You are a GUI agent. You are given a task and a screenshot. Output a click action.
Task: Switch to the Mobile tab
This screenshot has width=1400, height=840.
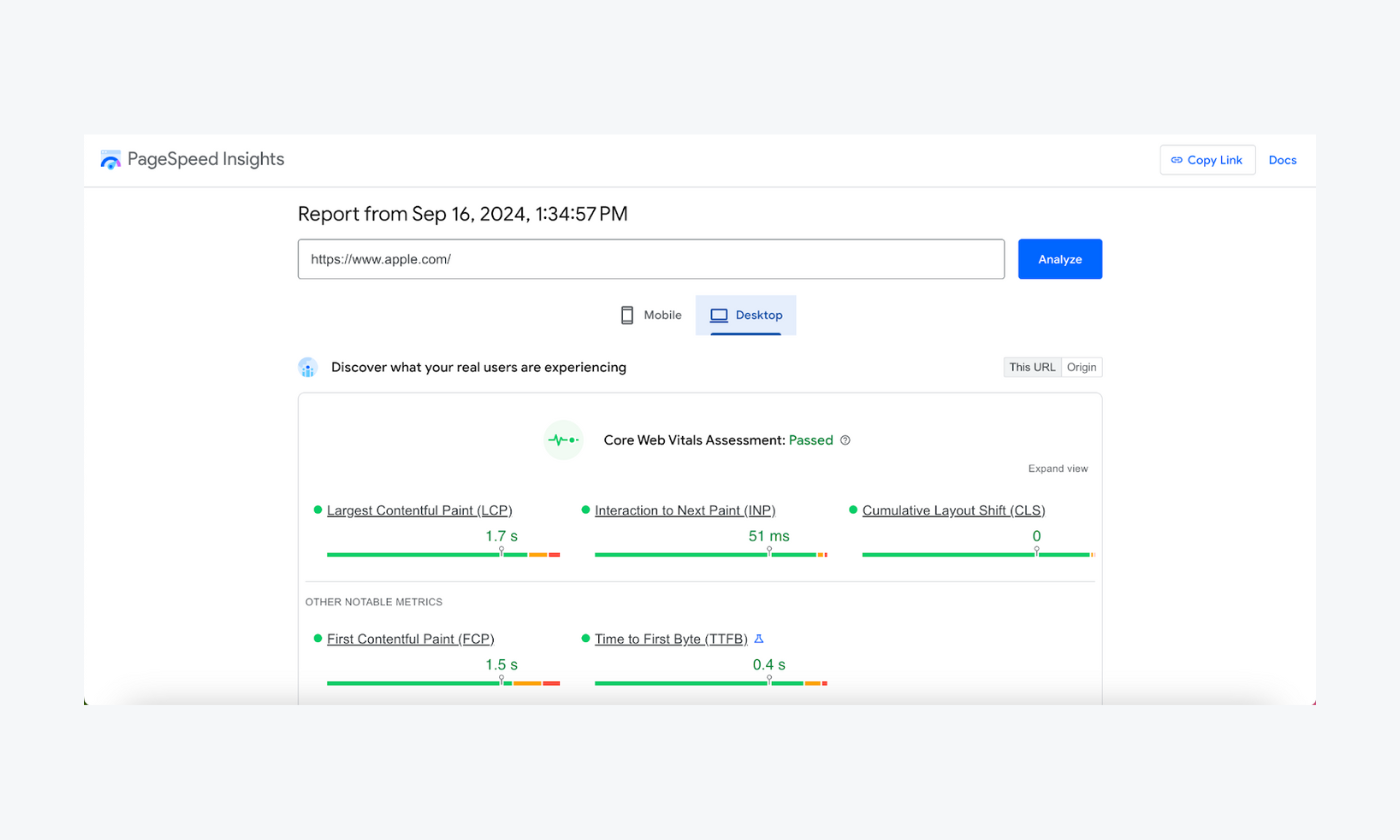tap(651, 314)
